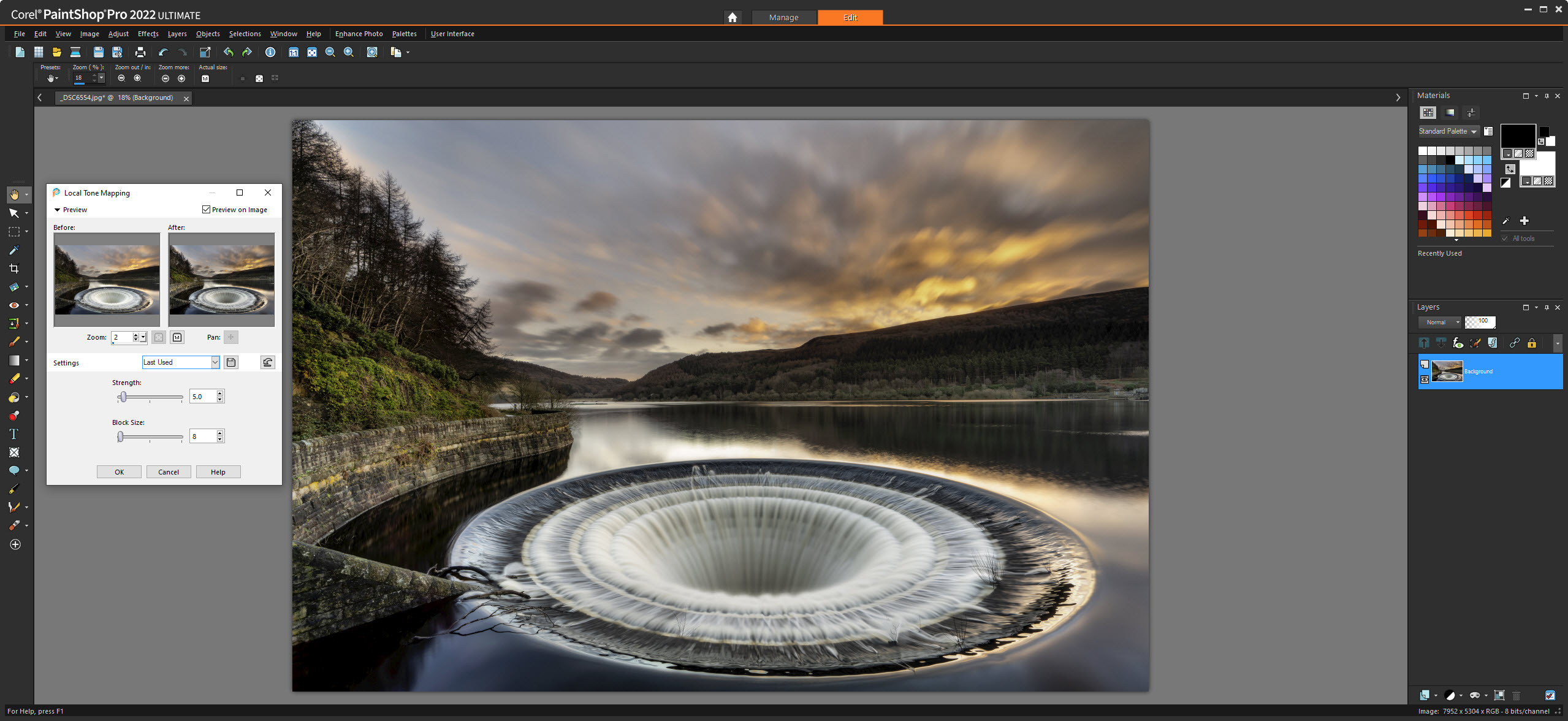Screen dimensions: 1568x721
Task: Uncheck Preview on Image
Action: coord(206,209)
